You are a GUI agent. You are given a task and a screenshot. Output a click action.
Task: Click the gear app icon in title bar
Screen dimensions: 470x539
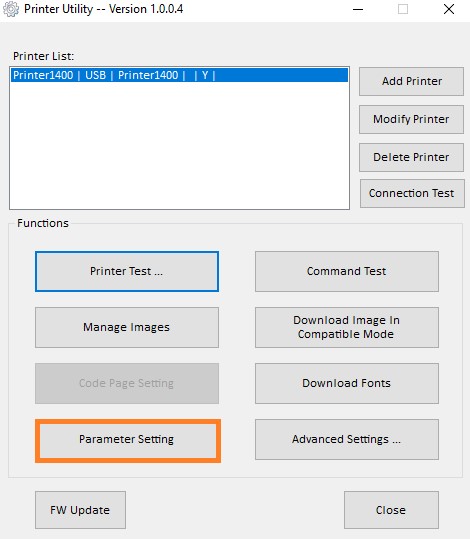coord(11,9)
